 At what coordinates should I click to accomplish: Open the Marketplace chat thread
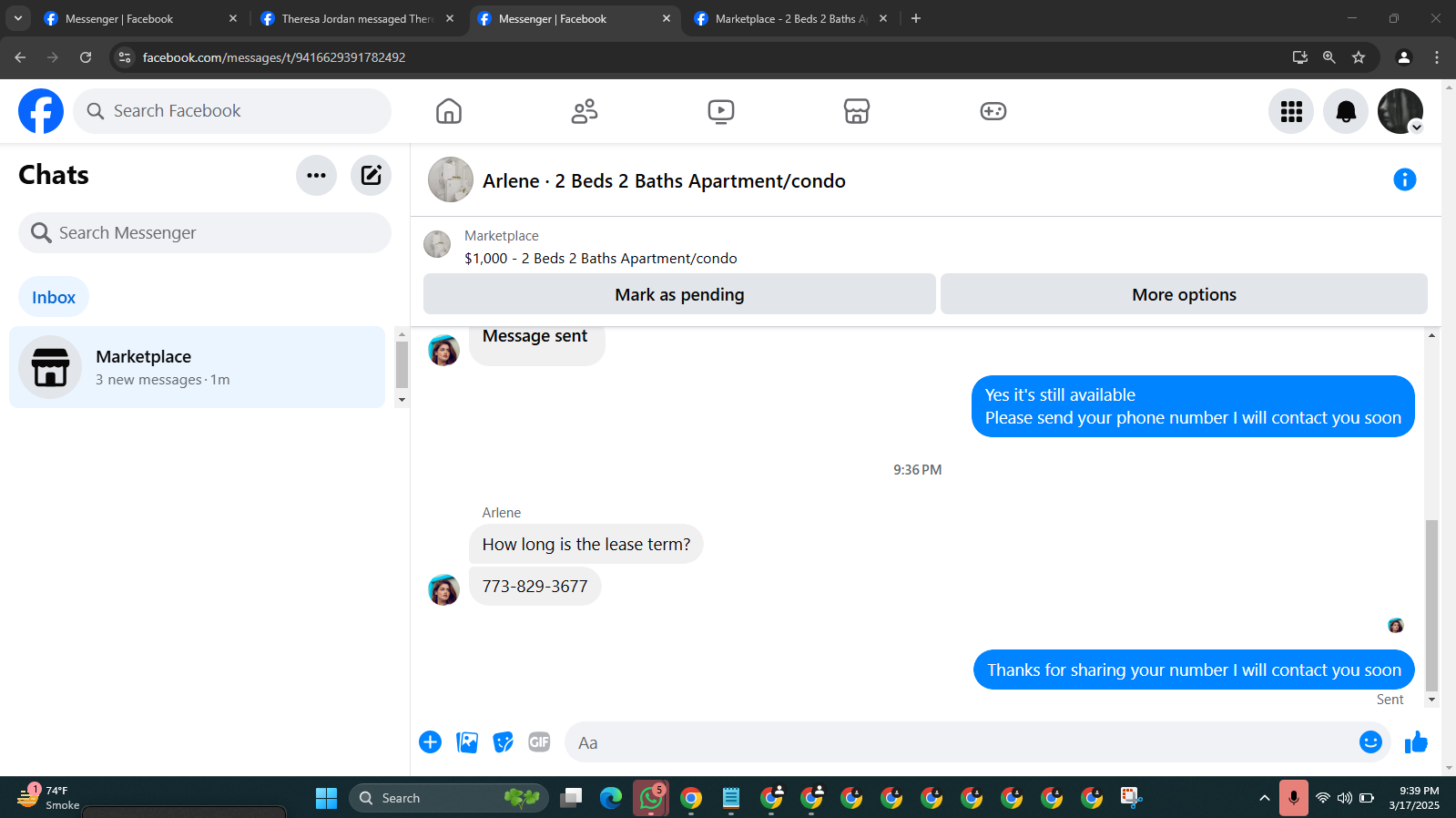tap(197, 367)
